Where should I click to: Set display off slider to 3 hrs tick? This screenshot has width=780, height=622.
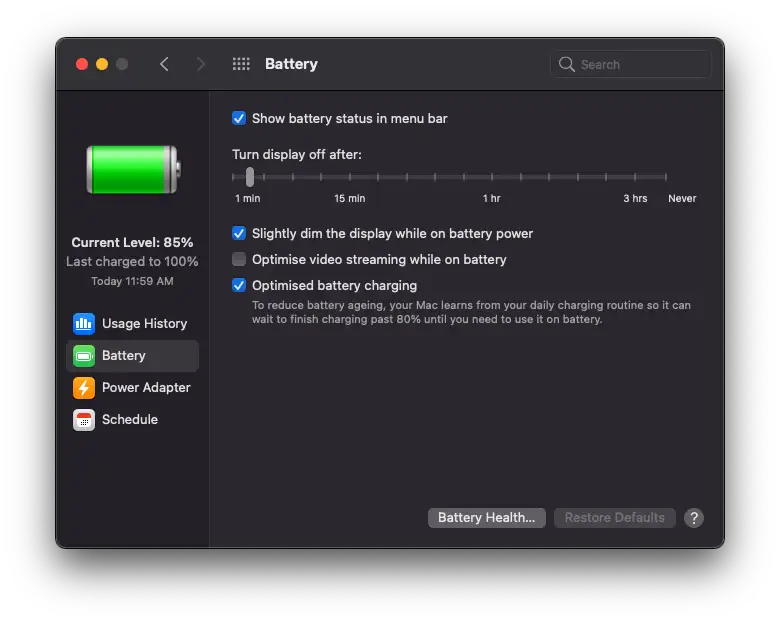[635, 177]
